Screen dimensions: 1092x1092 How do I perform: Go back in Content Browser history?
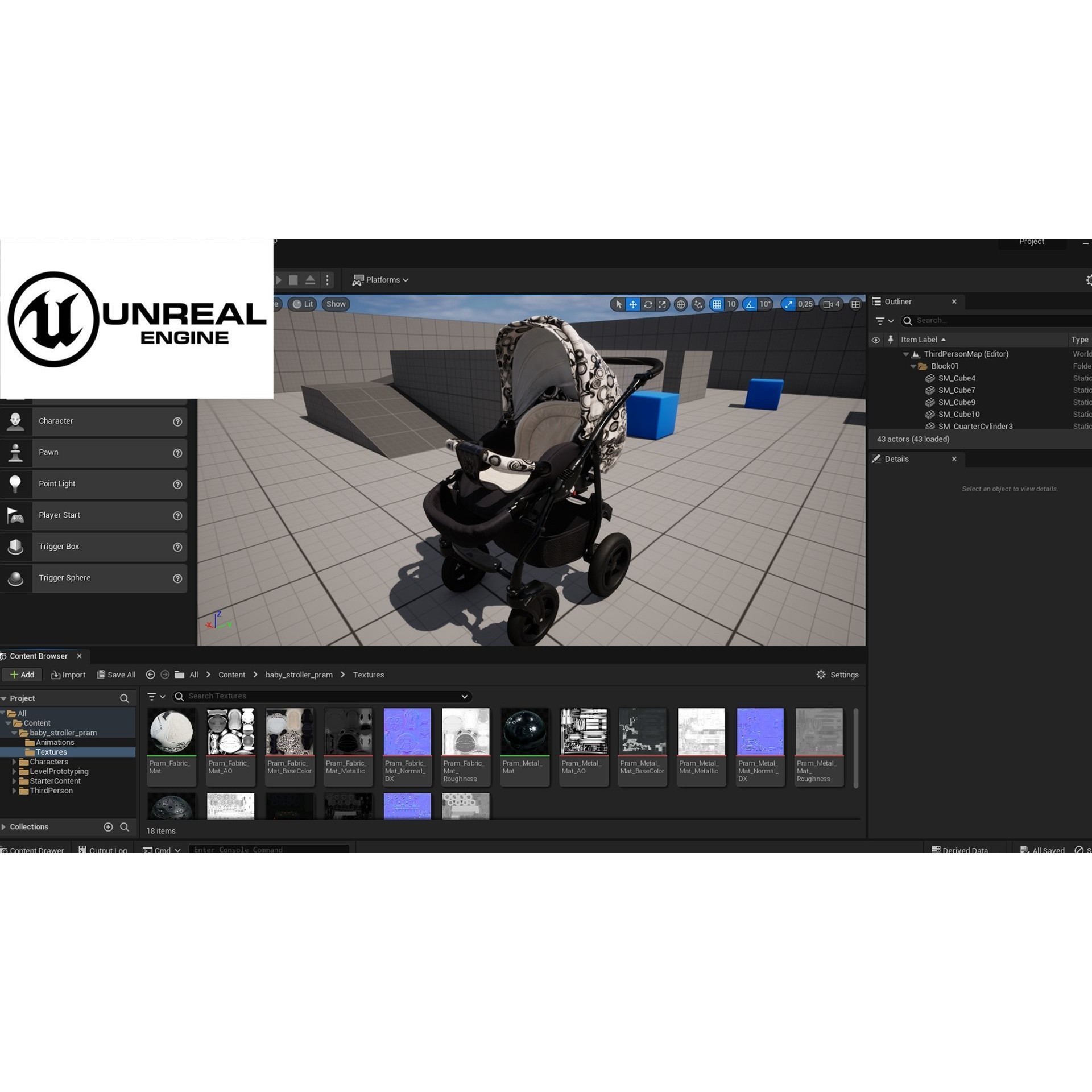150,675
